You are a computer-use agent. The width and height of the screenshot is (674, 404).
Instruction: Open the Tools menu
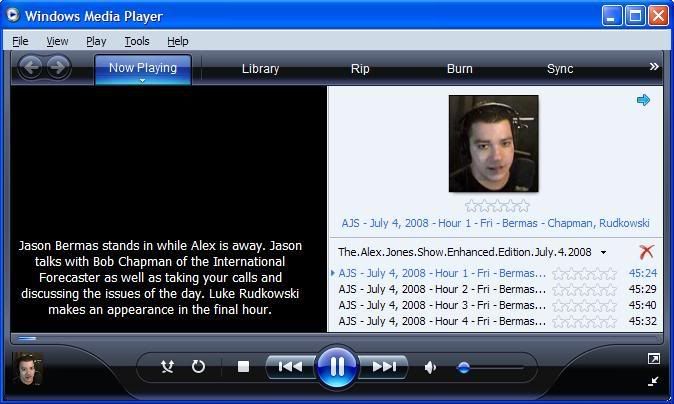coord(137,41)
